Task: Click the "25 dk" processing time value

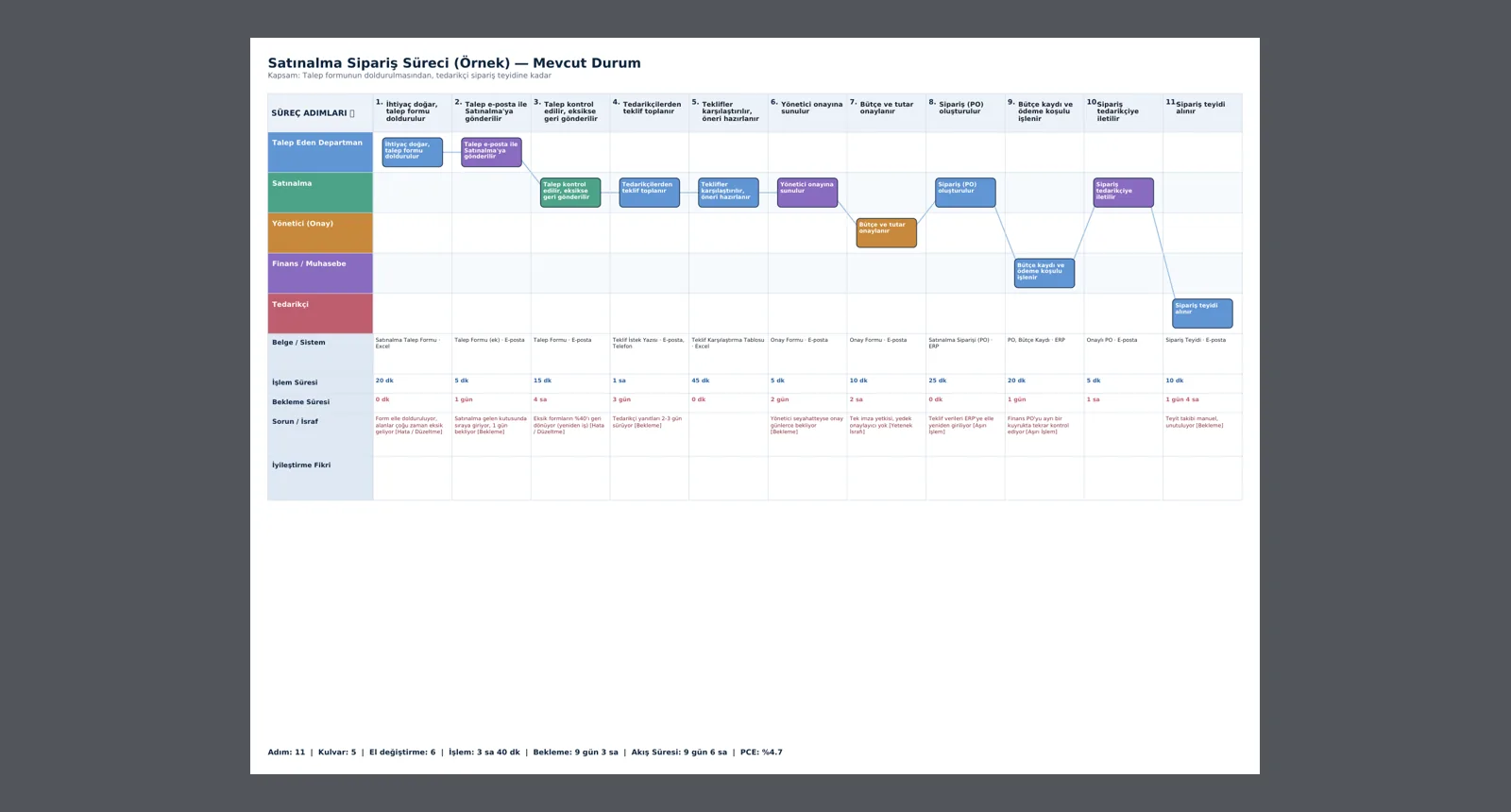Action: (x=938, y=381)
